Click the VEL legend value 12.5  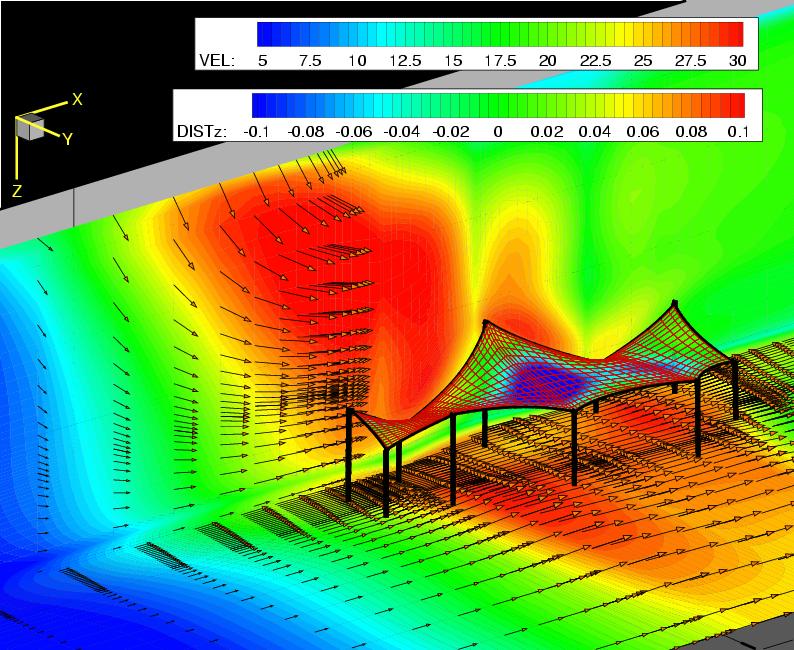click(405, 61)
